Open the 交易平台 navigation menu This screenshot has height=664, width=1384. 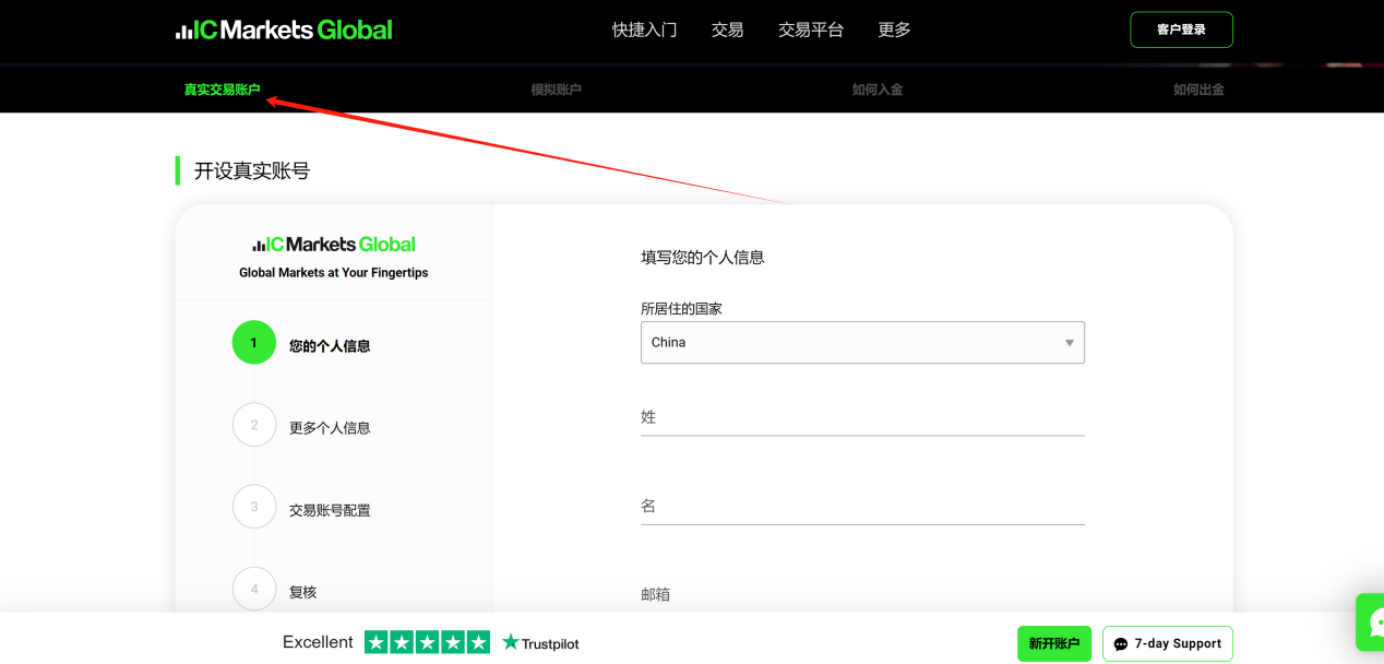click(811, 30)
